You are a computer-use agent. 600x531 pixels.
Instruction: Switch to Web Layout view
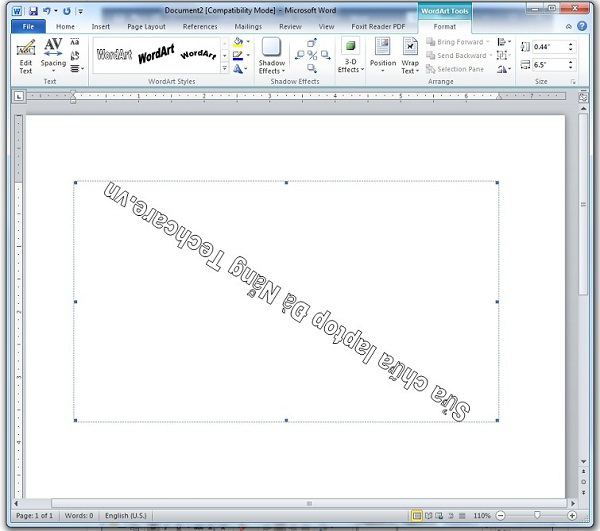tap(439, 516)
